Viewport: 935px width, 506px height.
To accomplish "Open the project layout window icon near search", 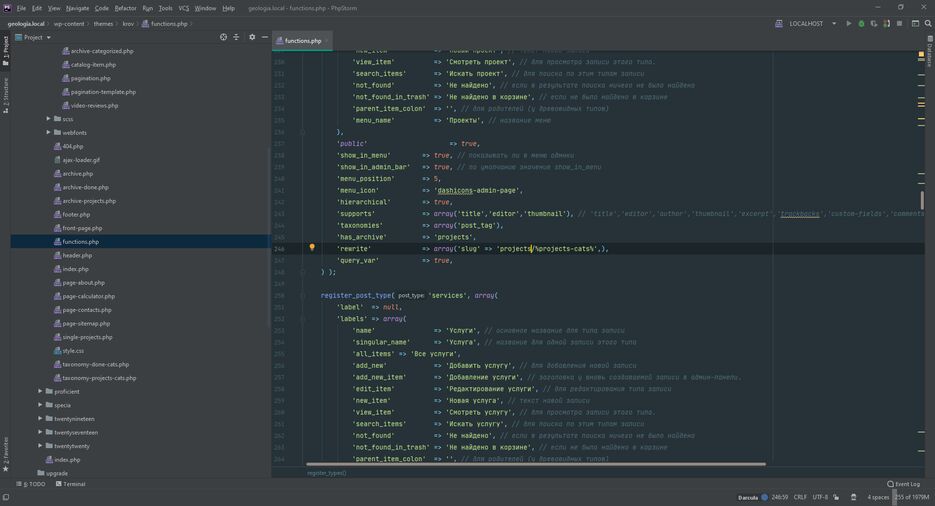I will 915,24.
